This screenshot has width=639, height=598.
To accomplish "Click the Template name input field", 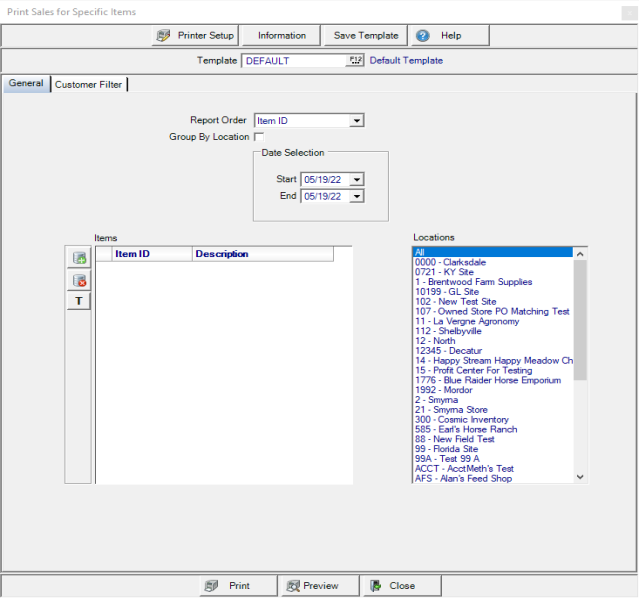I will point(294,61).
